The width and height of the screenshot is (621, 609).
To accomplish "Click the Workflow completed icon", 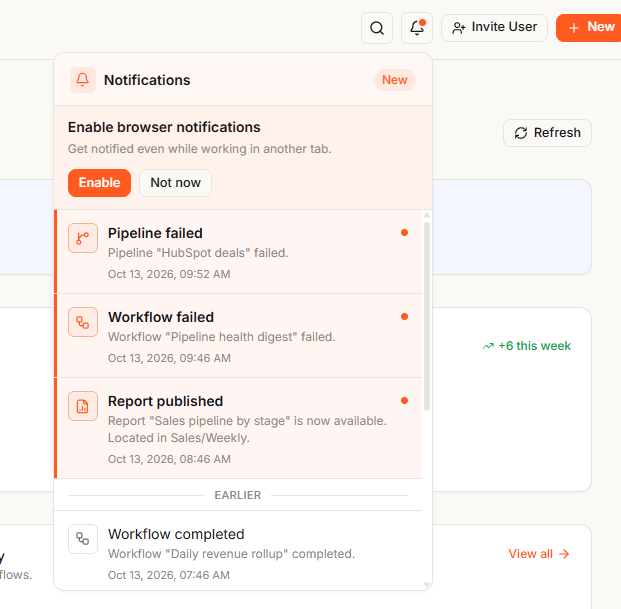I will (83, 539).
